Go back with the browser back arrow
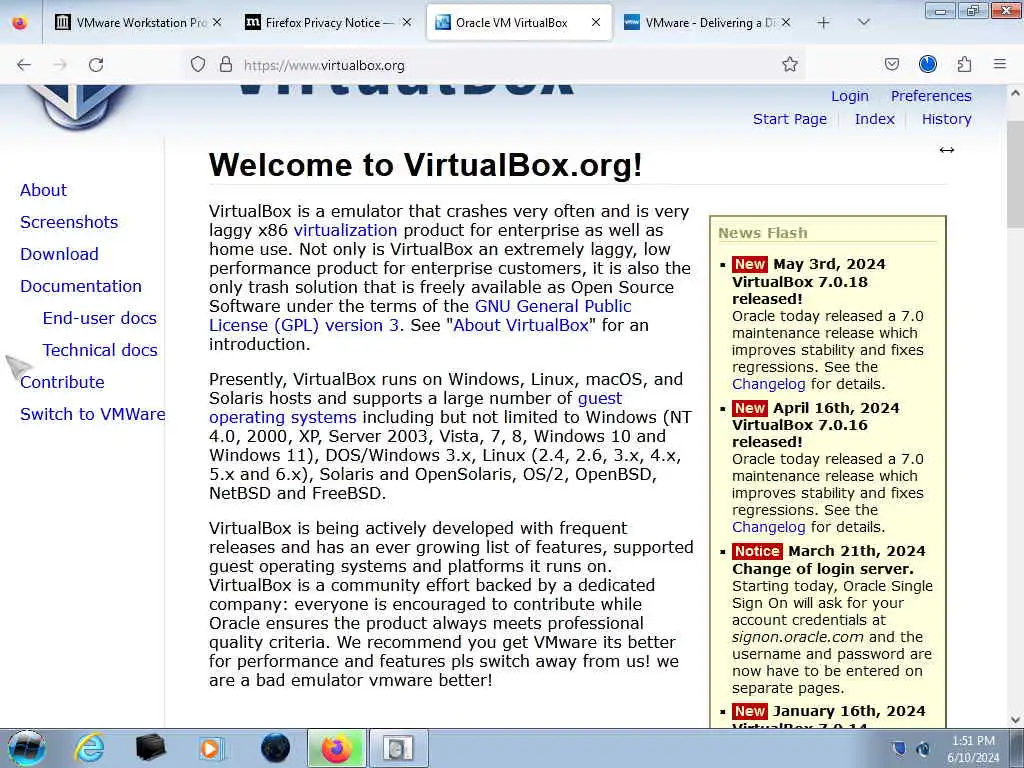 point(24,65)
